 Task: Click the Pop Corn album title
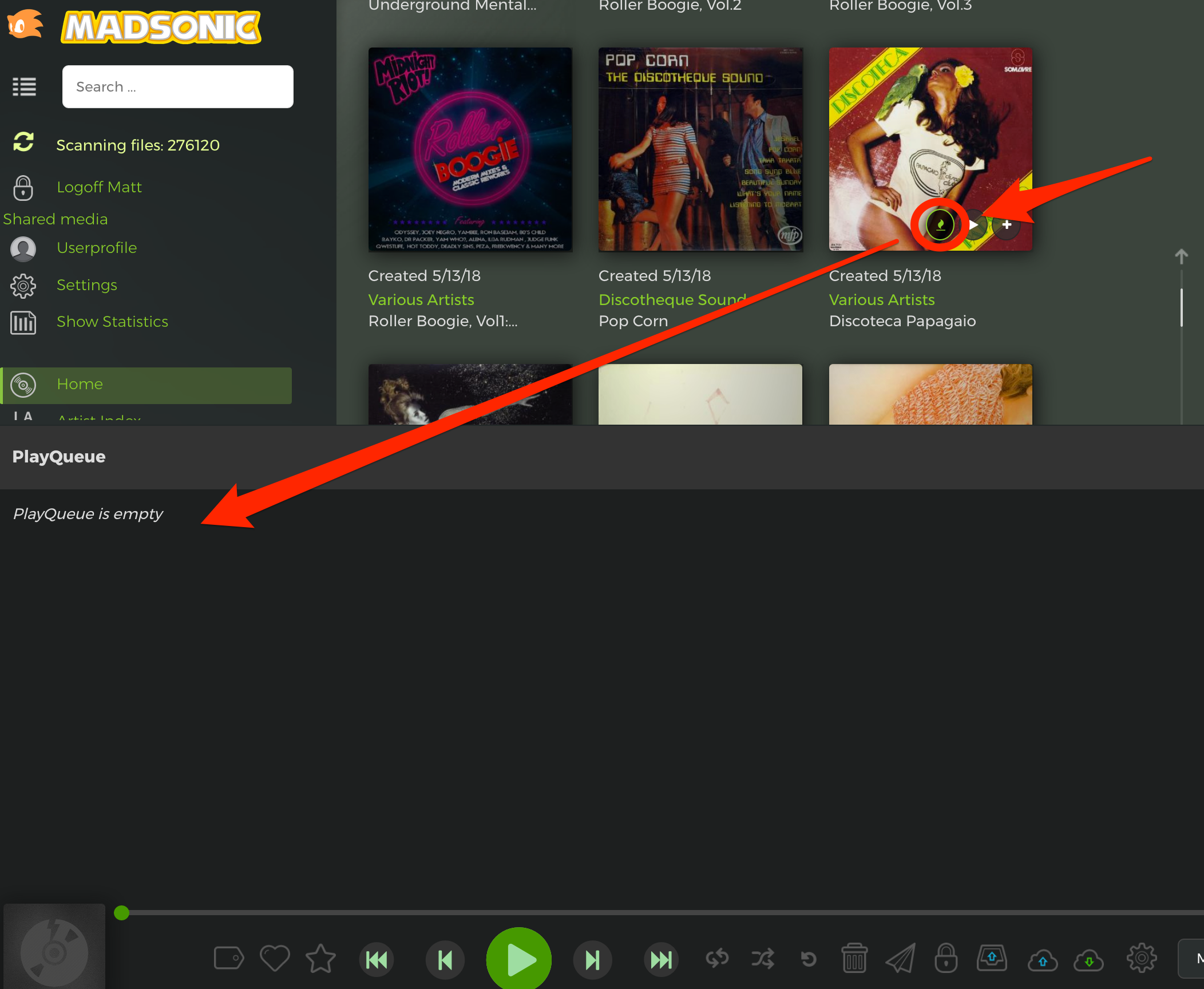633,321
